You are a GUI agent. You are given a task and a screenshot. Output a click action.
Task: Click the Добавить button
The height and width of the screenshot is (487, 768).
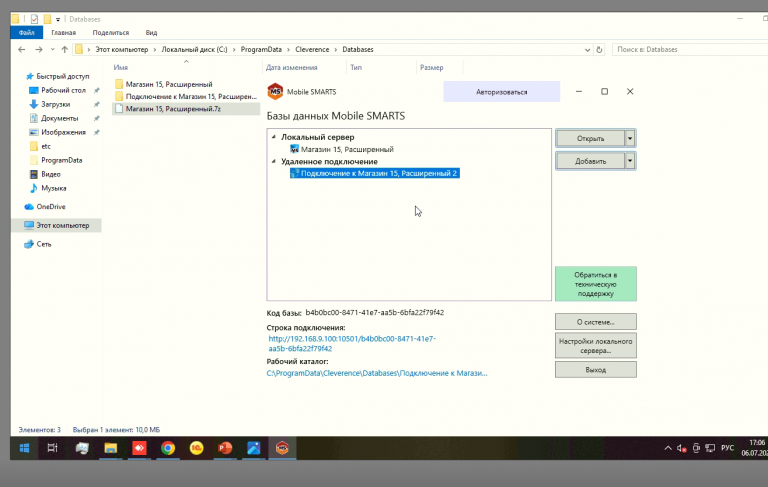591,161
